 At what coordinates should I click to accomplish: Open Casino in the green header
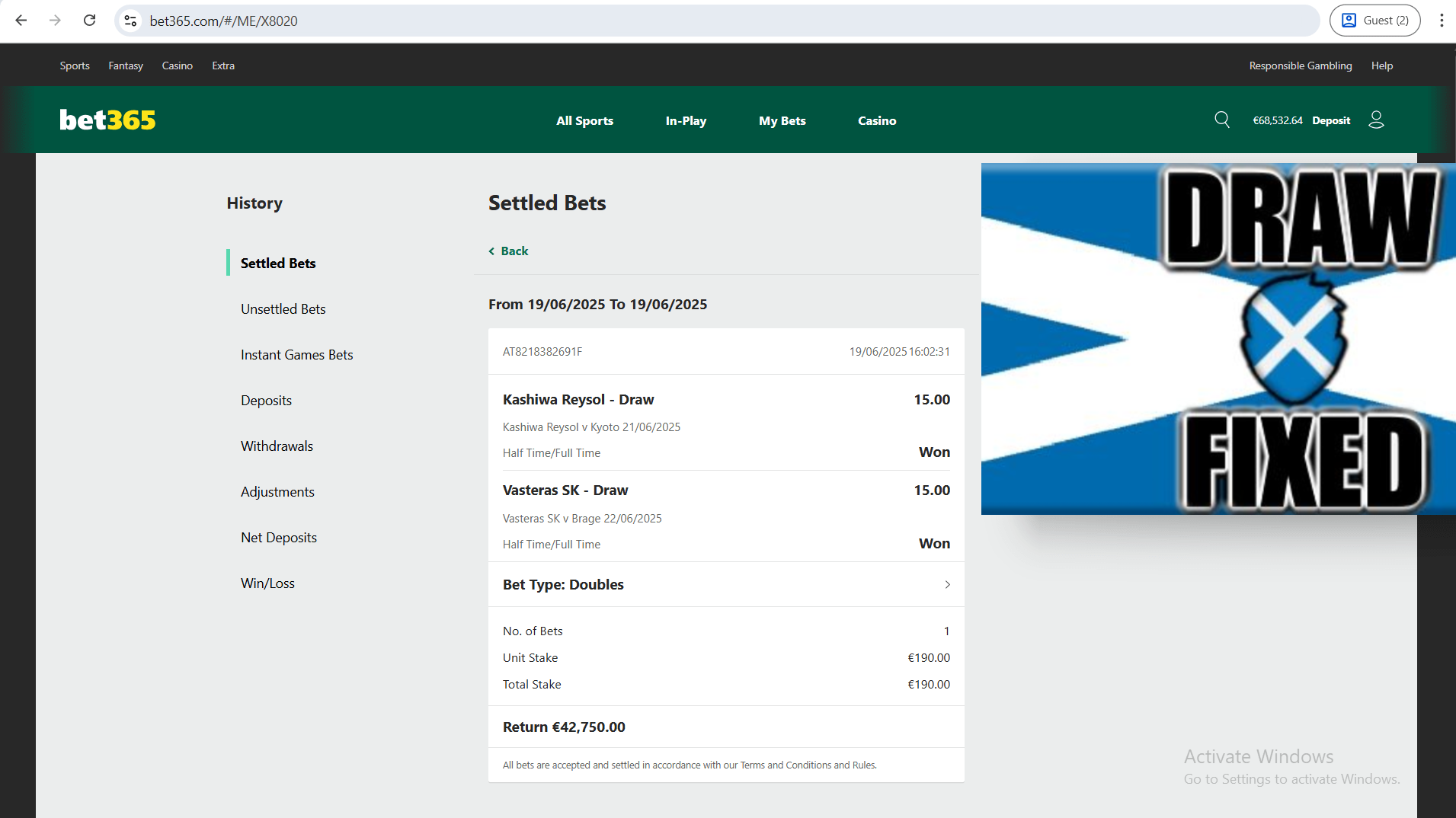877,120
